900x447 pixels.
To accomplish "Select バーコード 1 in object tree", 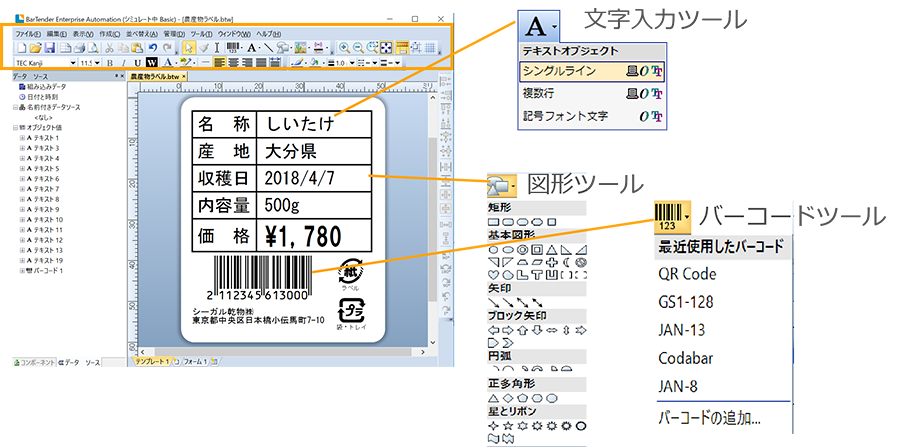I will coord(49,270).
